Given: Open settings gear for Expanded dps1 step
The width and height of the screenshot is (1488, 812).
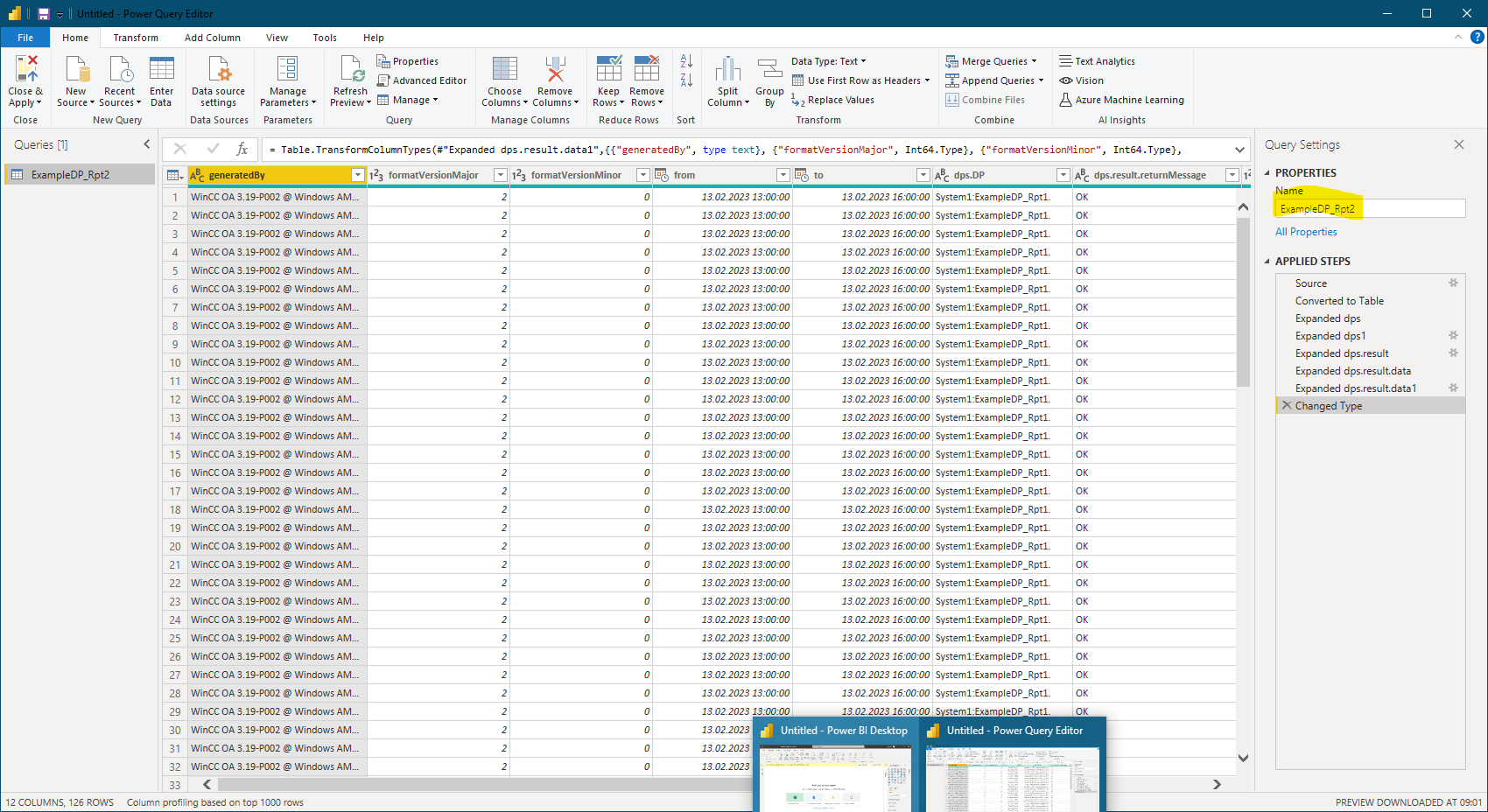Looking at the screenshot, I should (1453, 335).
